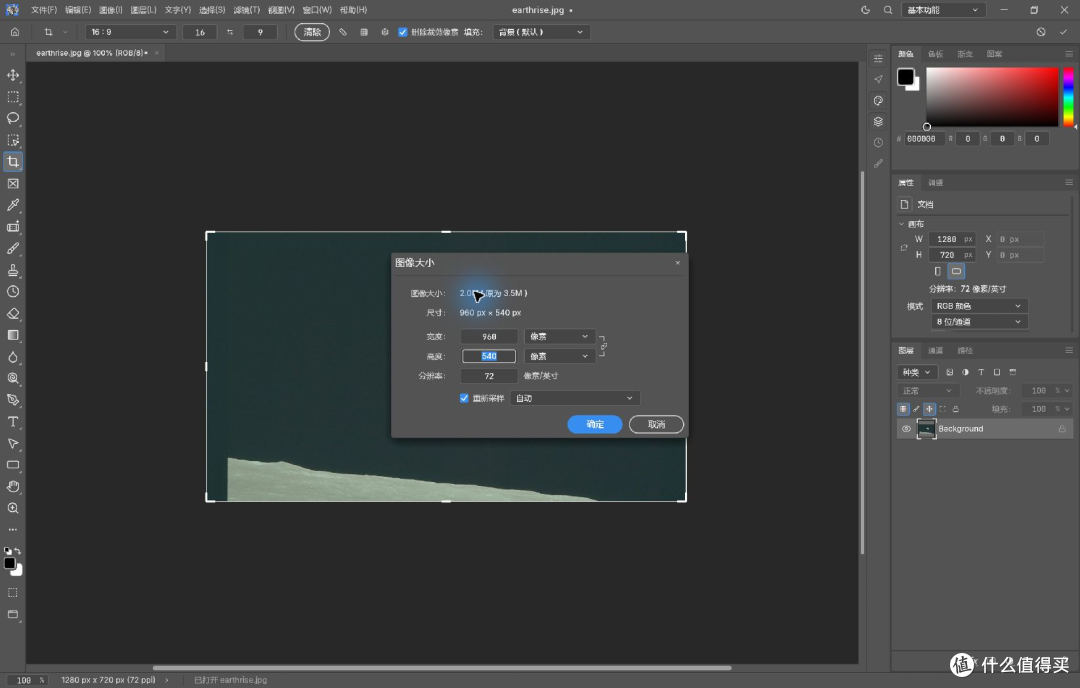Click the Home icon in options bar
The image size is (1080, 688).
click(14, 32)
